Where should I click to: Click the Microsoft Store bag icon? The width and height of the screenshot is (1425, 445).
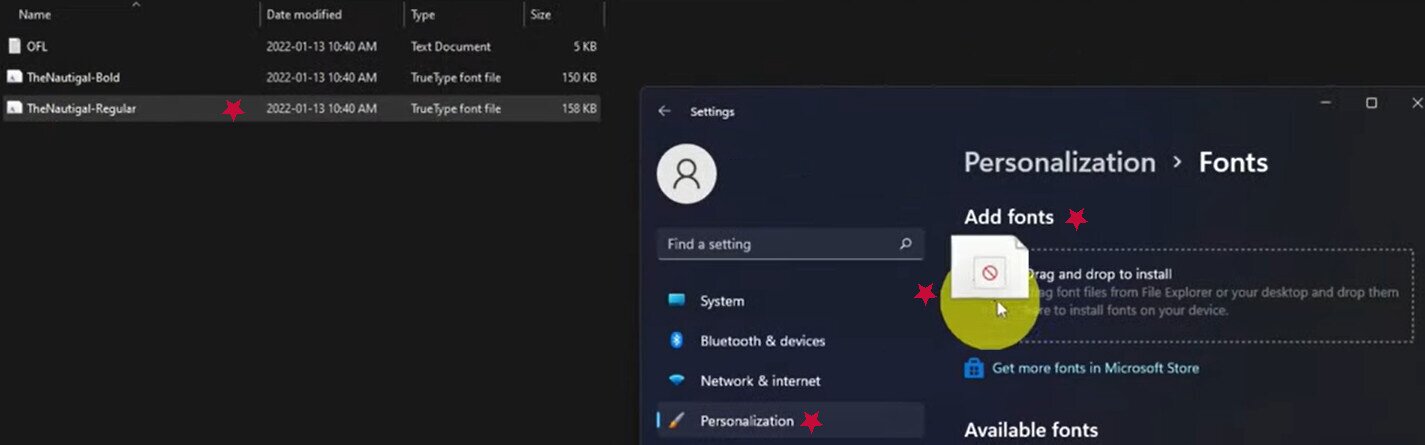click(x=974, y=368)
